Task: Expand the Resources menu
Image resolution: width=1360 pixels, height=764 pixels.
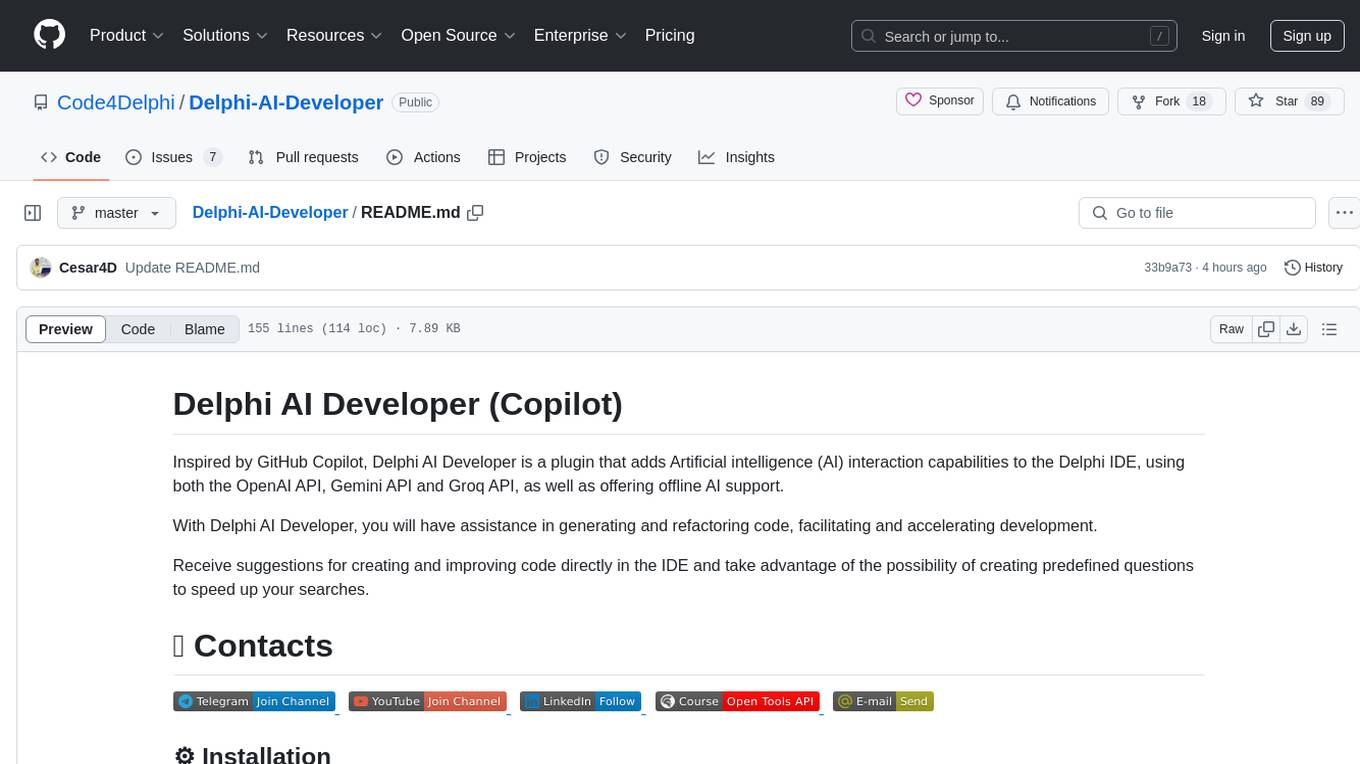Action: click(334, 35)
